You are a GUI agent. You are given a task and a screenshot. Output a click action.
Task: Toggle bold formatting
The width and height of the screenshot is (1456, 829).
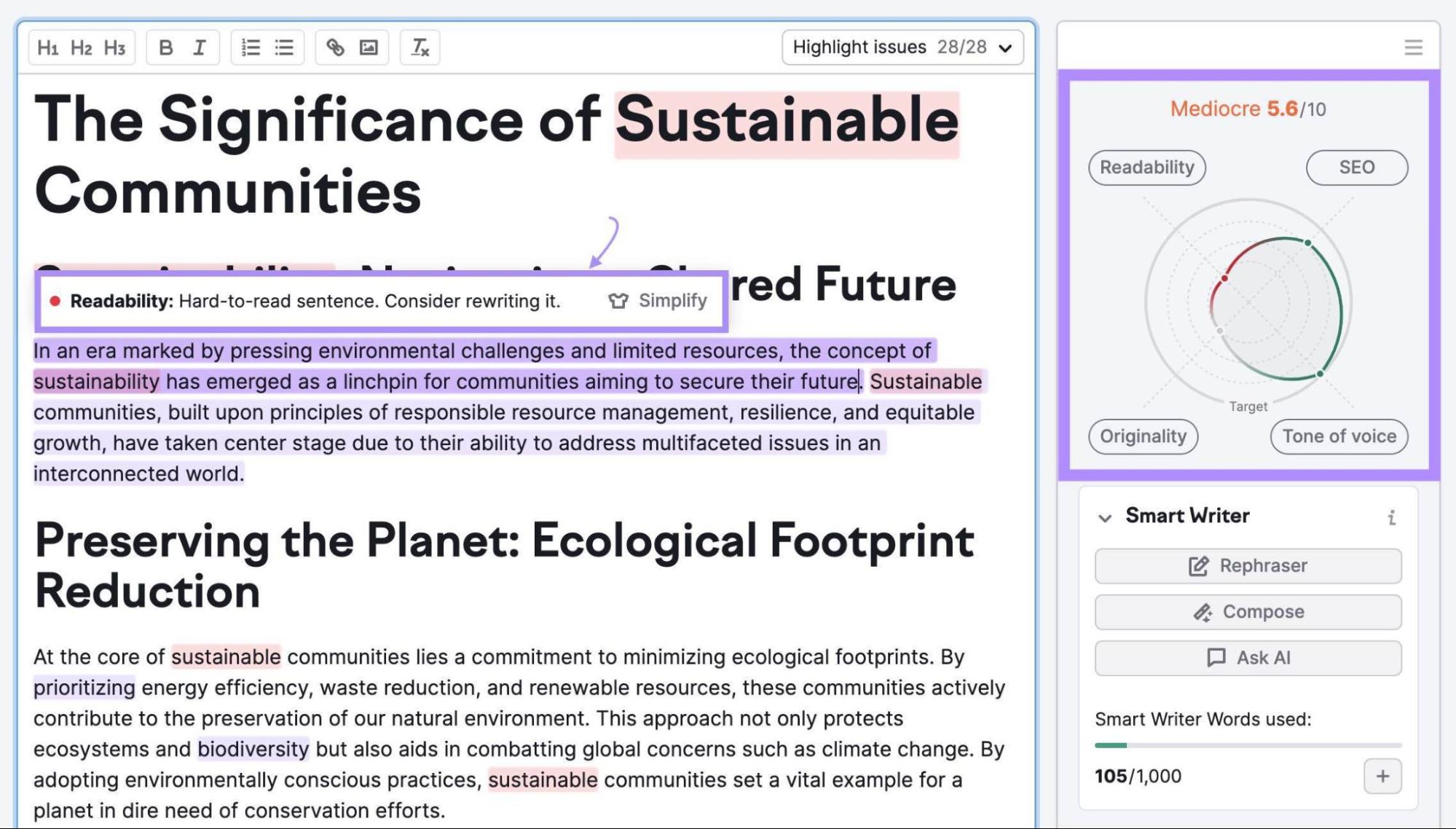point(166,48)
